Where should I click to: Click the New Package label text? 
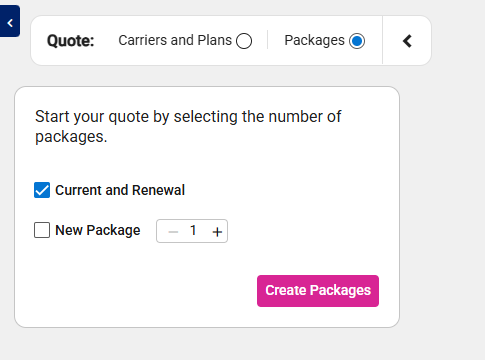98,230
